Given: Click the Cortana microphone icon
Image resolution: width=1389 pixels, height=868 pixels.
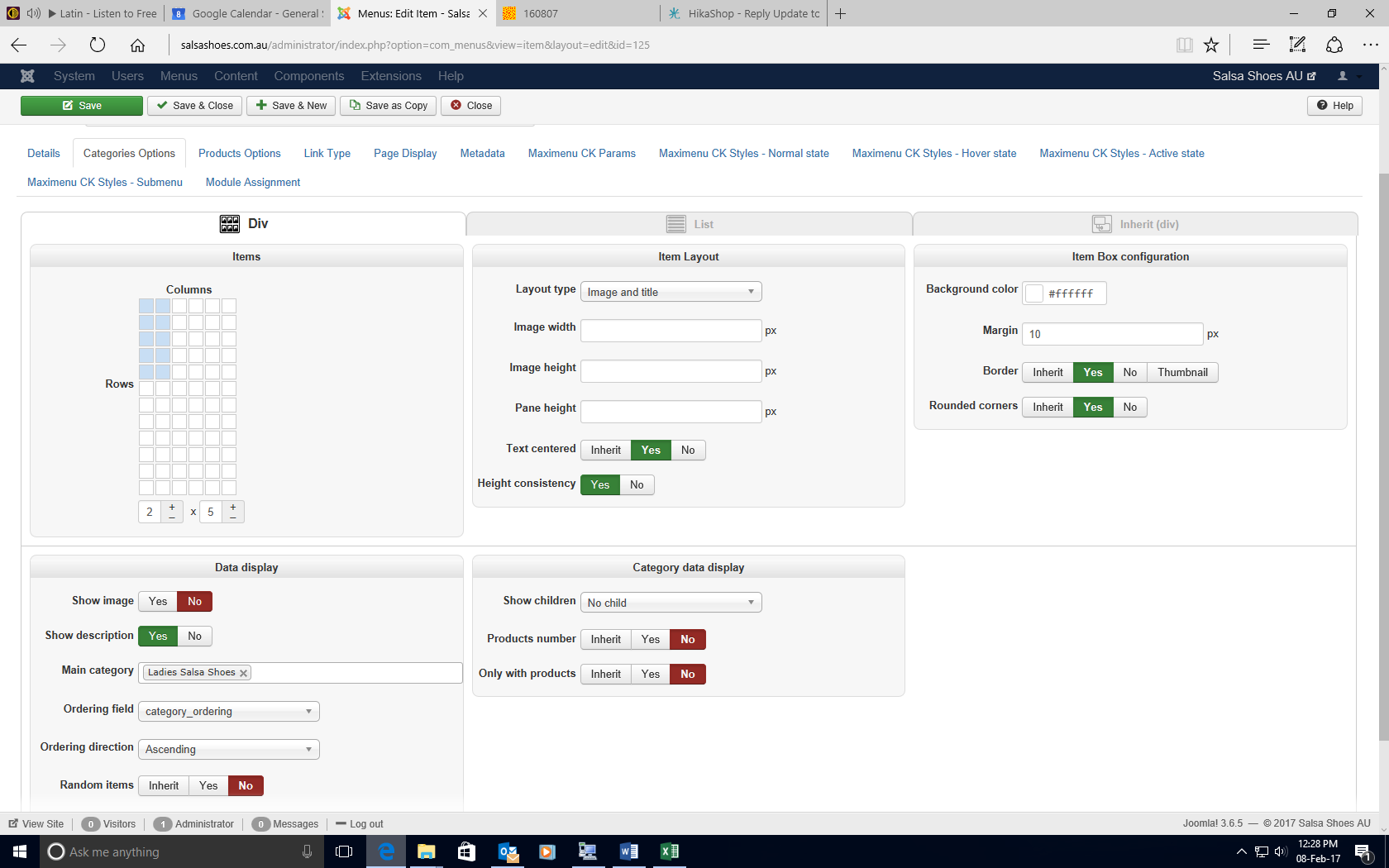Looking at the screenshot, I should tap(307, 851).
